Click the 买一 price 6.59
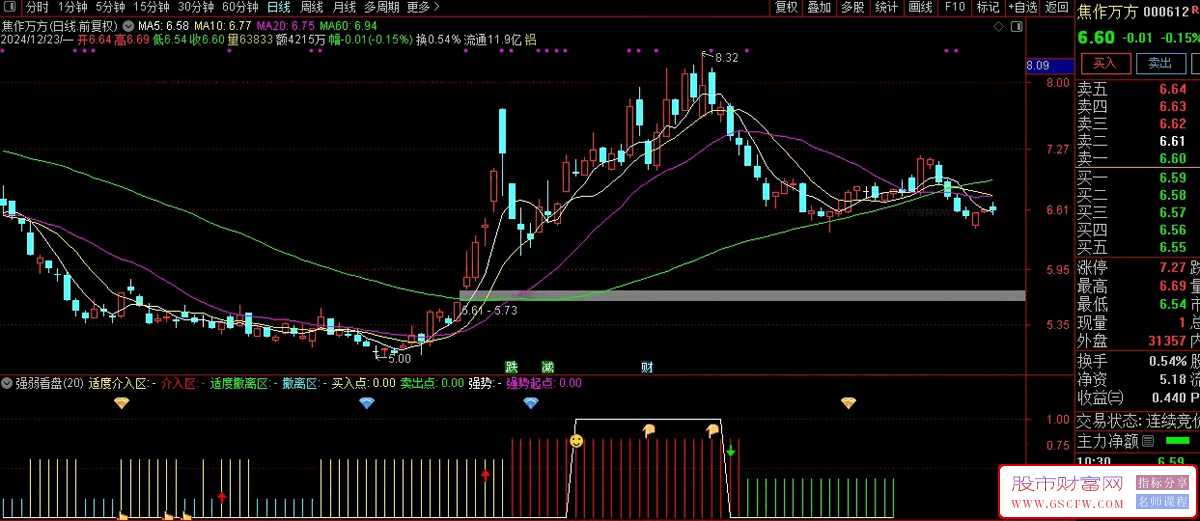This screenshot has height=521, width=1200. (x=1172, y=178)
